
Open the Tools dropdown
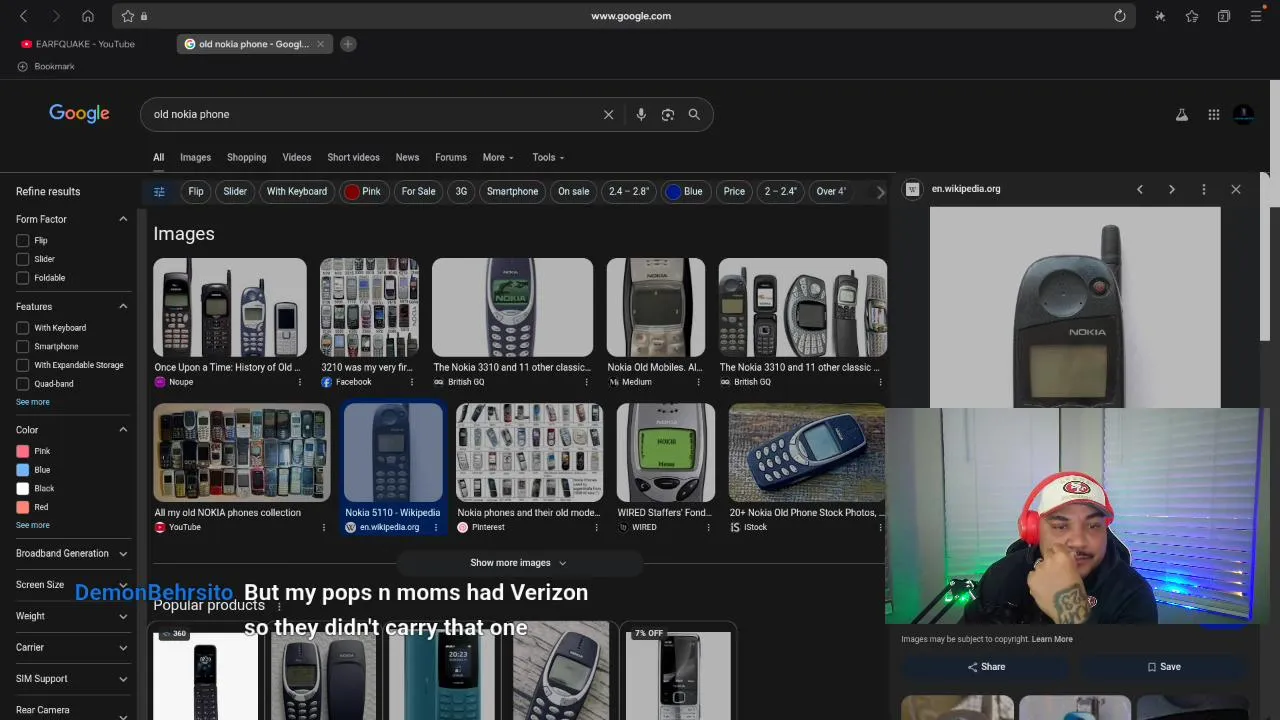click(548, 157)
